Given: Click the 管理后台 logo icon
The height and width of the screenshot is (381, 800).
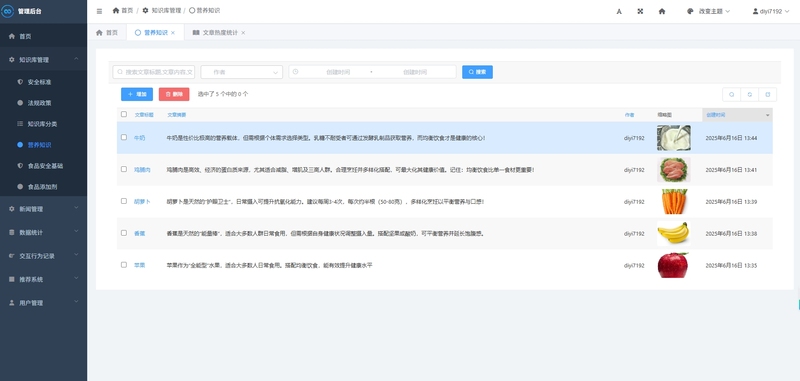Looking at the screenshot, I should pos(8,11).
